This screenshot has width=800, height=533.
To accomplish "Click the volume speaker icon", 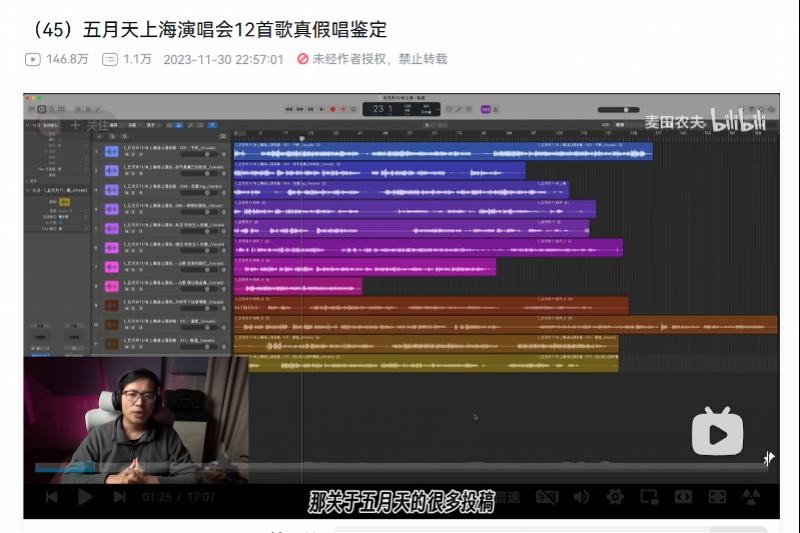I will coord(581,497).
